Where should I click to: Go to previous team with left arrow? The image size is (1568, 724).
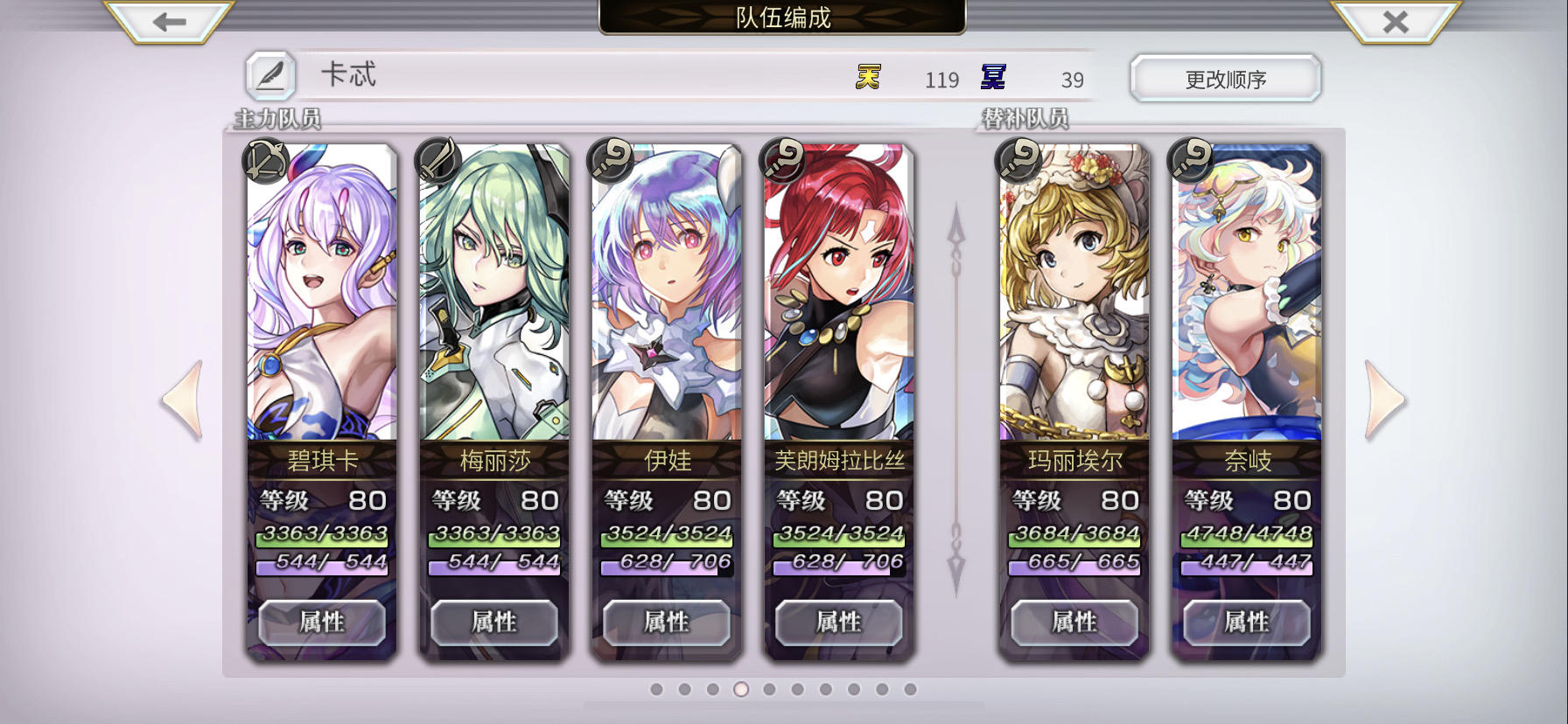pos(183,400)
